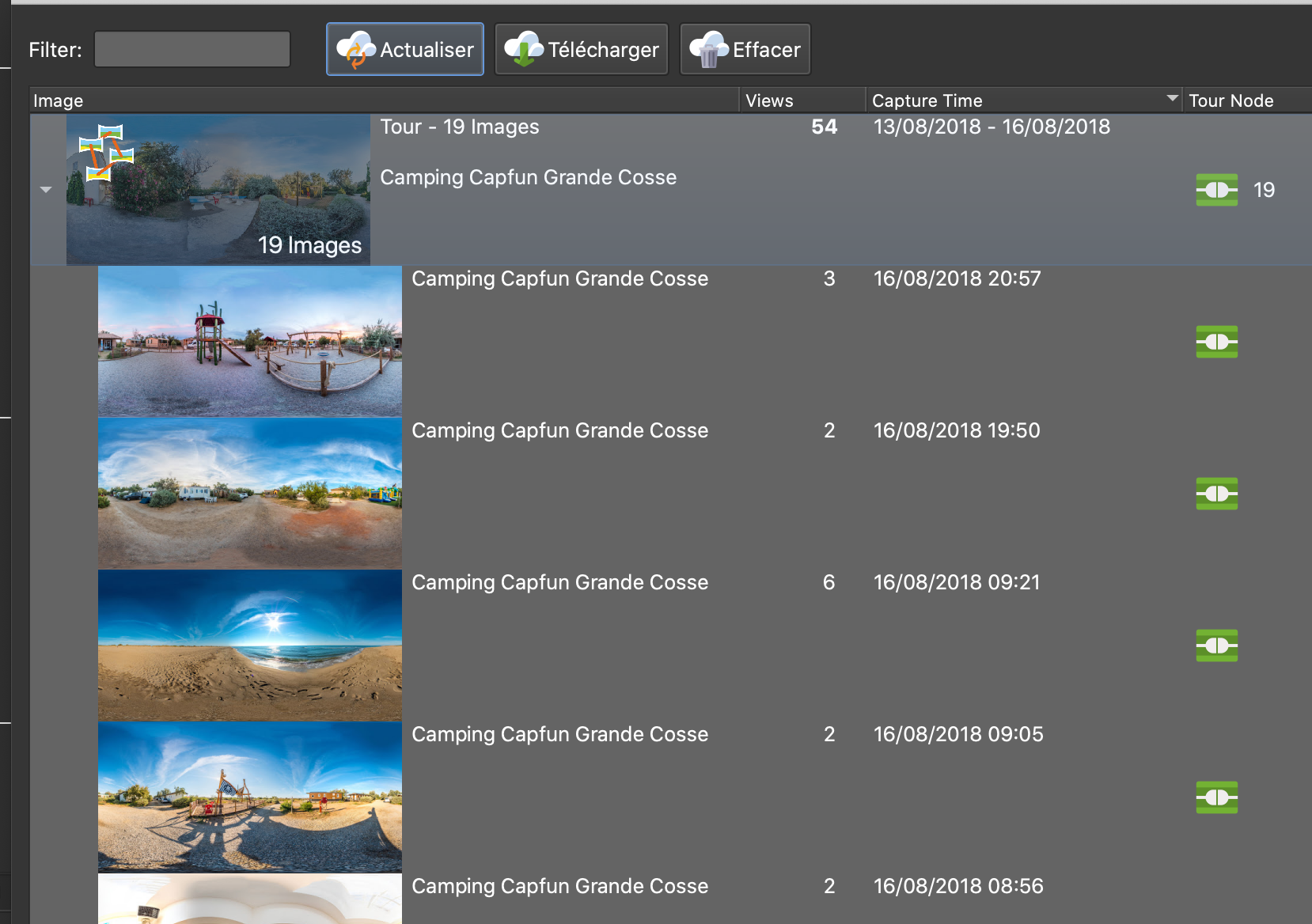Click the title of the 20:57 image row
Image resolution: width=1312 pixels, height=924 pixels.
tap(560, 278)
